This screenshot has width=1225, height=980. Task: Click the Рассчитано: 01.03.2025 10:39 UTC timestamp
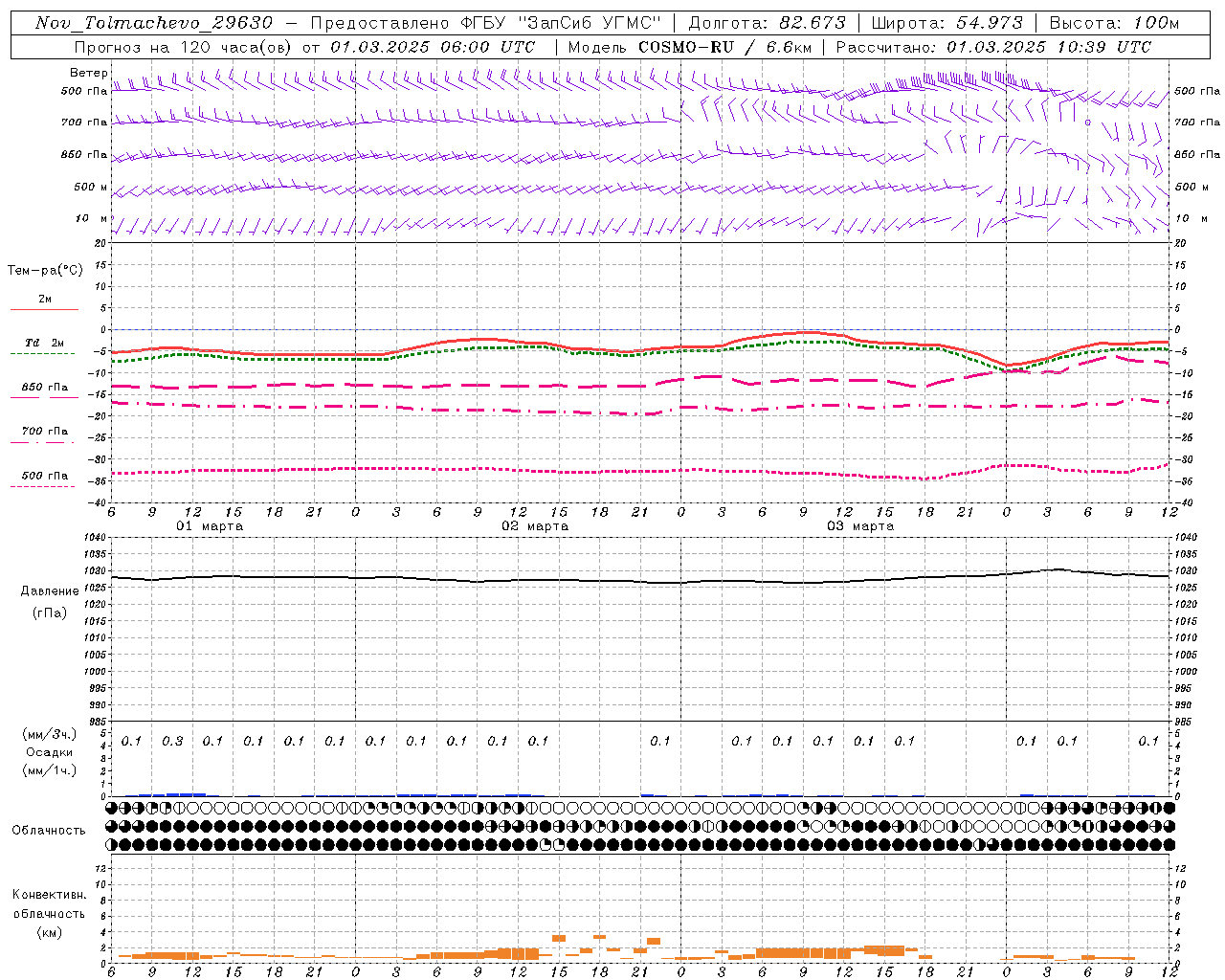click(x=993, y=47)
